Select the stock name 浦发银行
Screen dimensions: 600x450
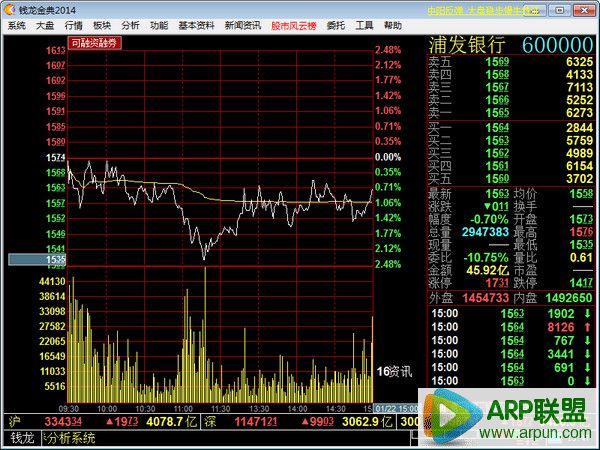[x=467, y=45]
